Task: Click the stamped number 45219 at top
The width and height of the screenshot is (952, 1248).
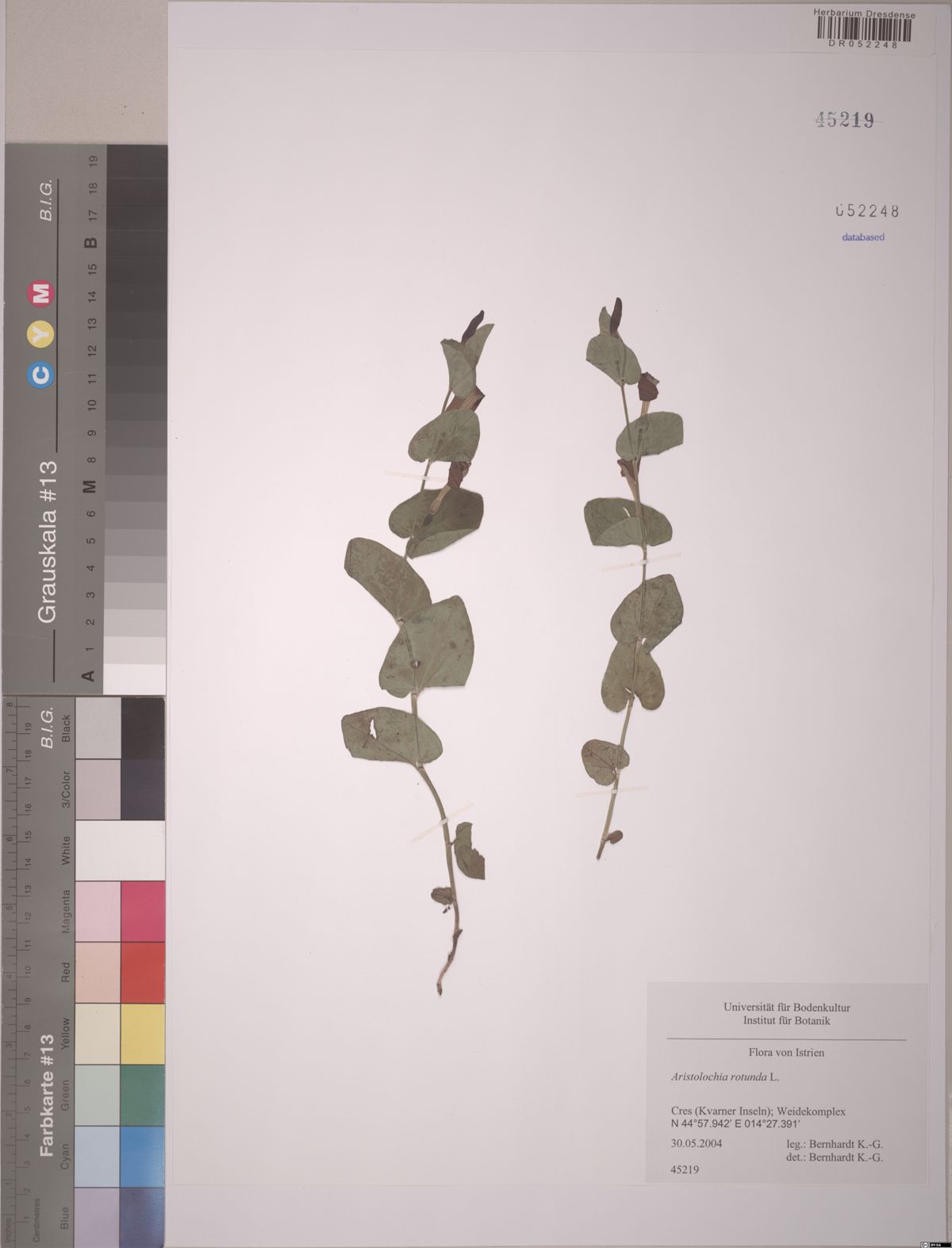Action: pyautogui.click(x=845, y=120)
